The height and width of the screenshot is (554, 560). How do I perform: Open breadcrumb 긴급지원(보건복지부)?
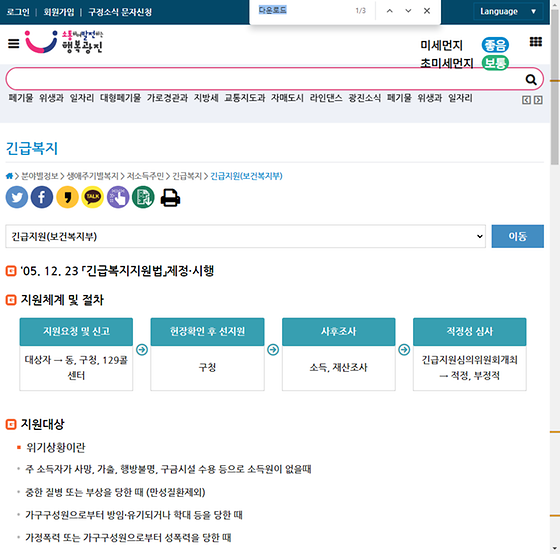246,176
